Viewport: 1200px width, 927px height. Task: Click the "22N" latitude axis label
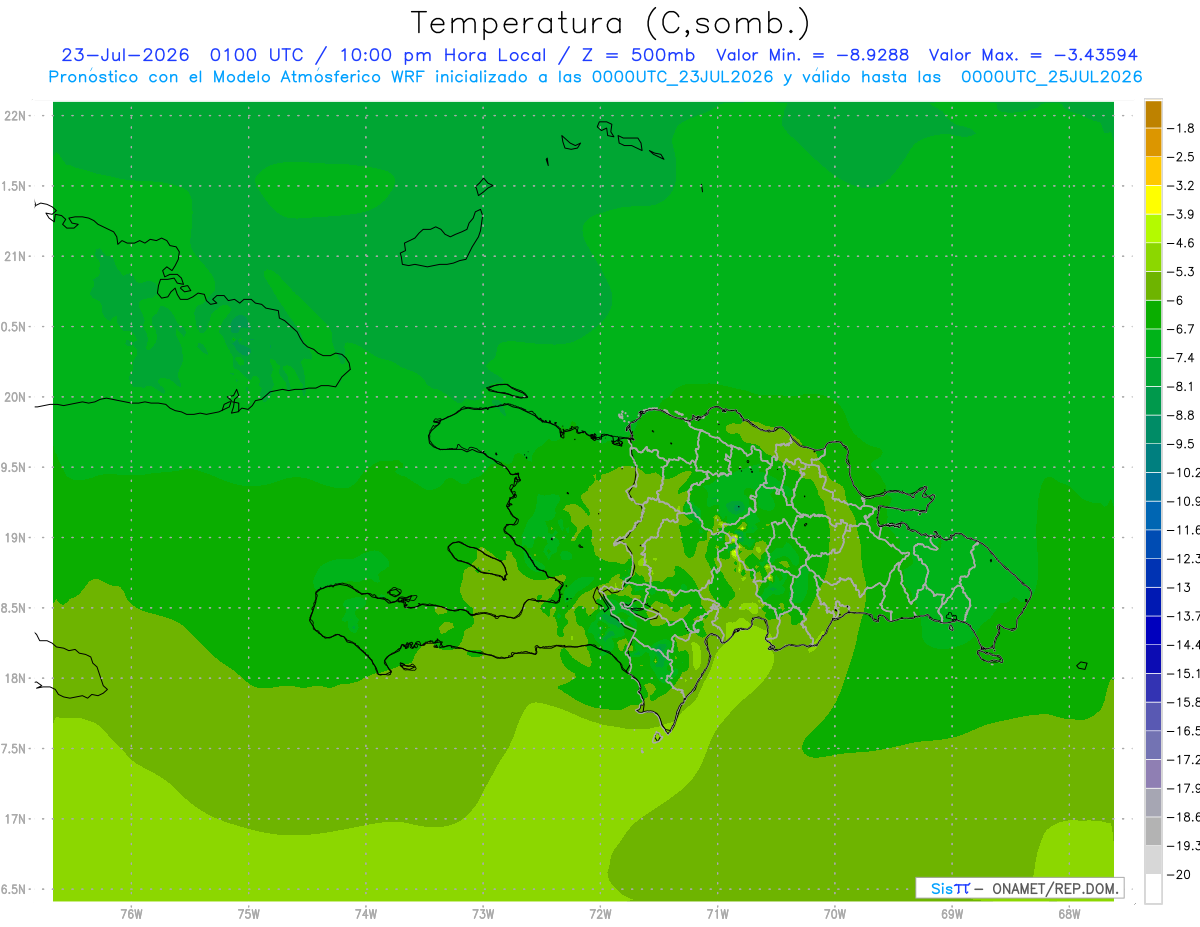pyautogui.click(x=16, y=116)
